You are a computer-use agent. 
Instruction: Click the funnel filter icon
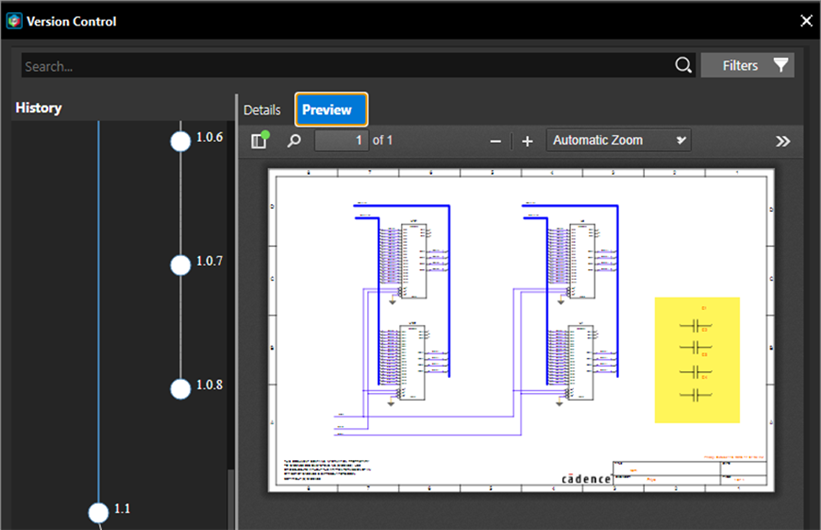coord(781,65)
